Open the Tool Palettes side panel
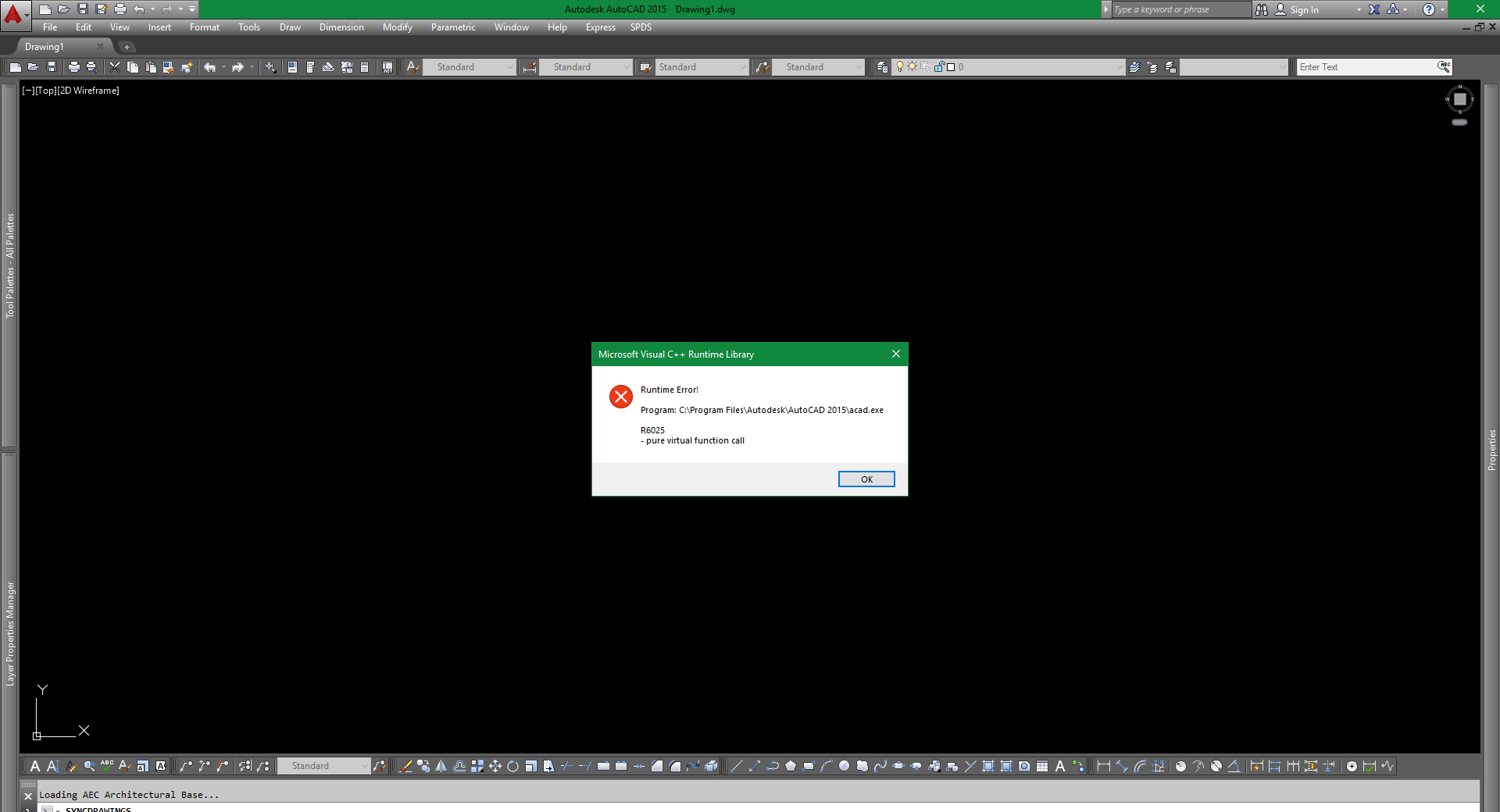Viewport: 1500px width, 812px height. [x=10, y=265]
